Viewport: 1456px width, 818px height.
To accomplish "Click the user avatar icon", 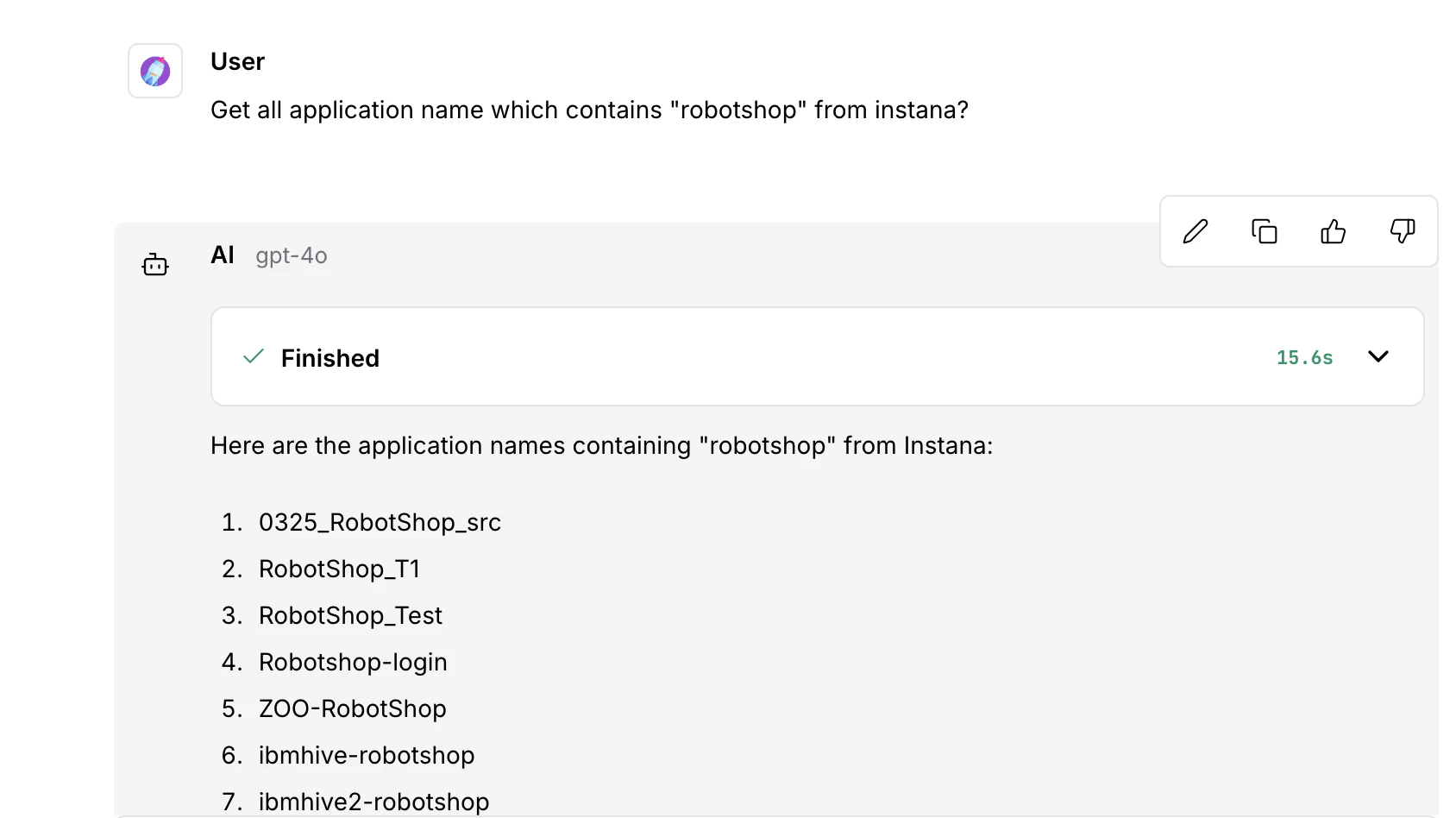I will (x=155, y=71).
